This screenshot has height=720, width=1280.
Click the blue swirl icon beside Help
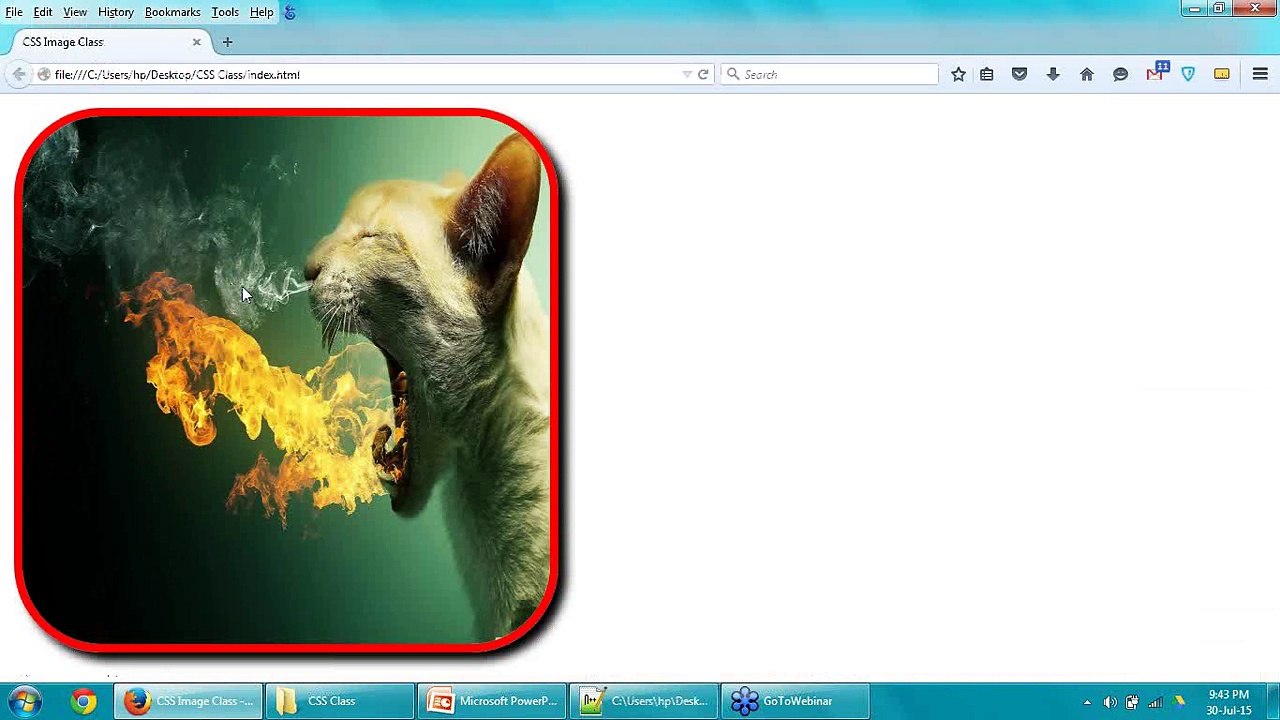290,12
